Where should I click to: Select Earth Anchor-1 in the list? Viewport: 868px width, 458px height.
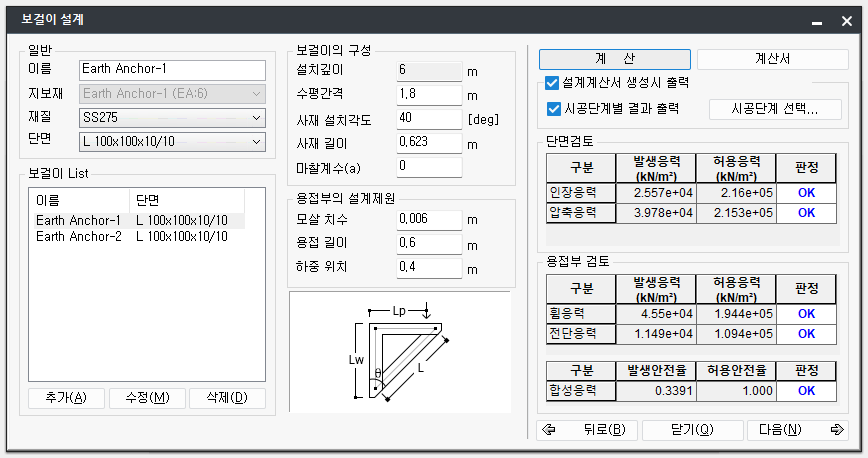(79, 220)
